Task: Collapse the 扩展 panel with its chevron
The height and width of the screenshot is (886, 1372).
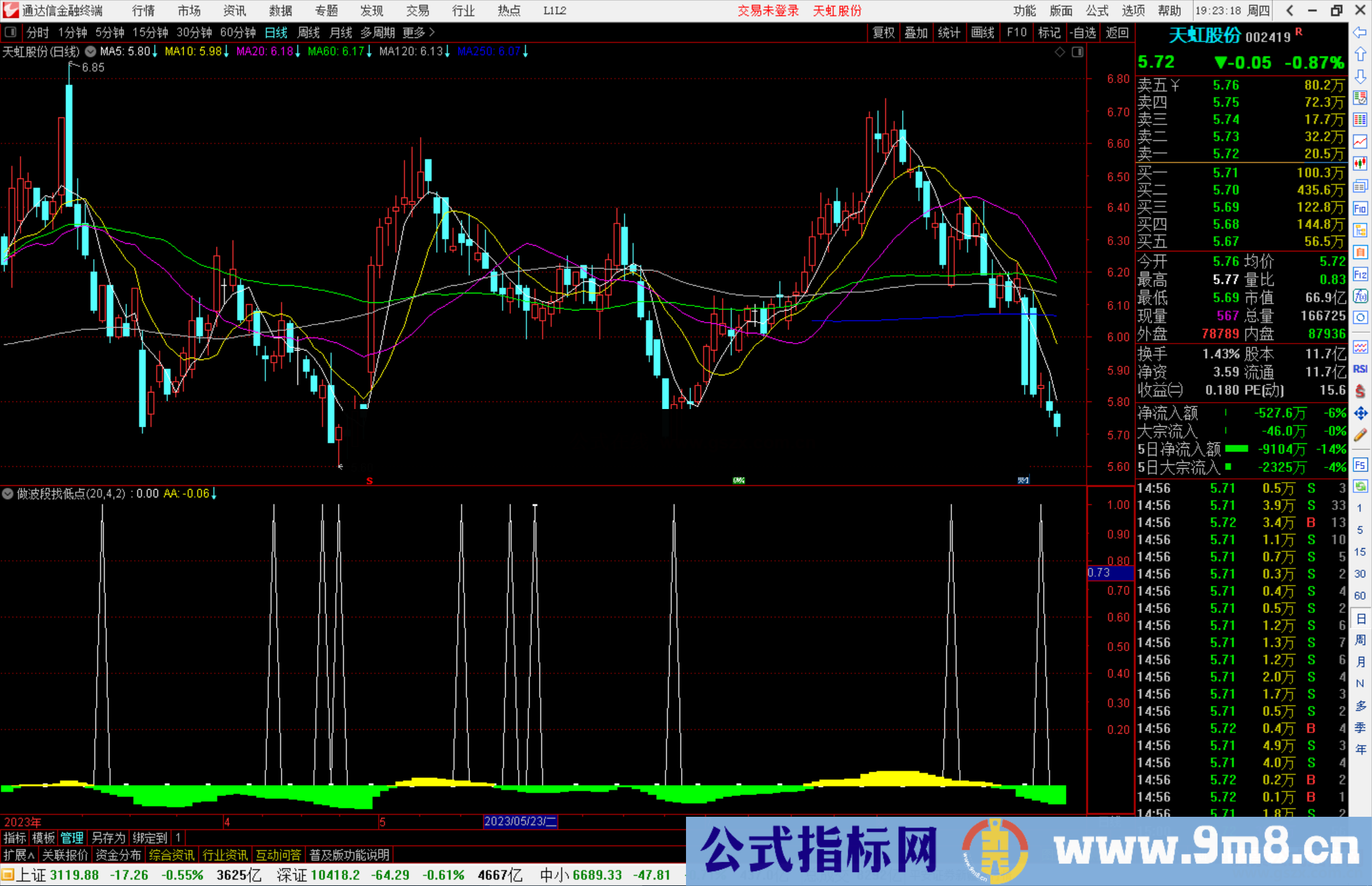Action: click(30, 855)
